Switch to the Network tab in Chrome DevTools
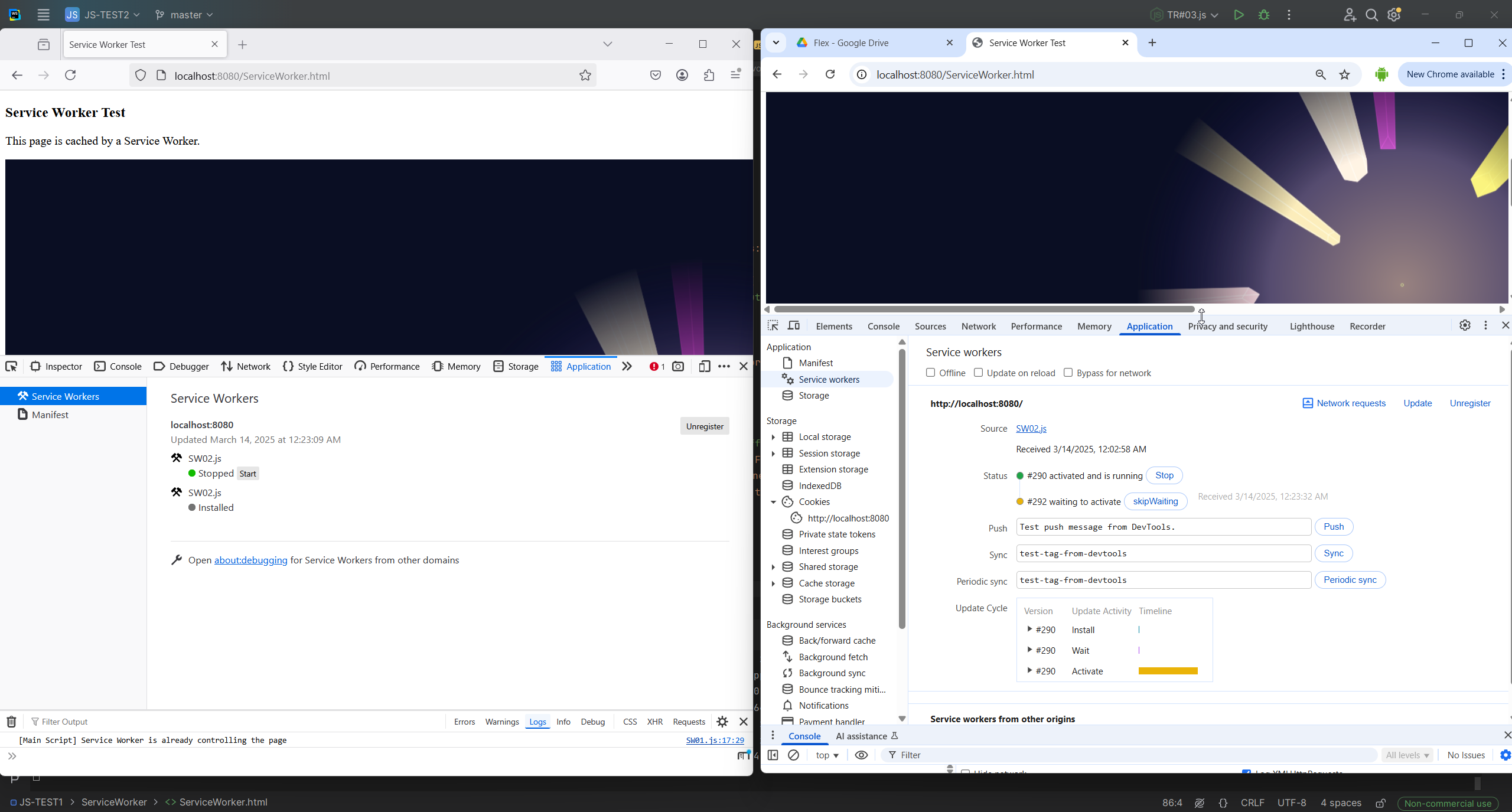 (977, 325)
